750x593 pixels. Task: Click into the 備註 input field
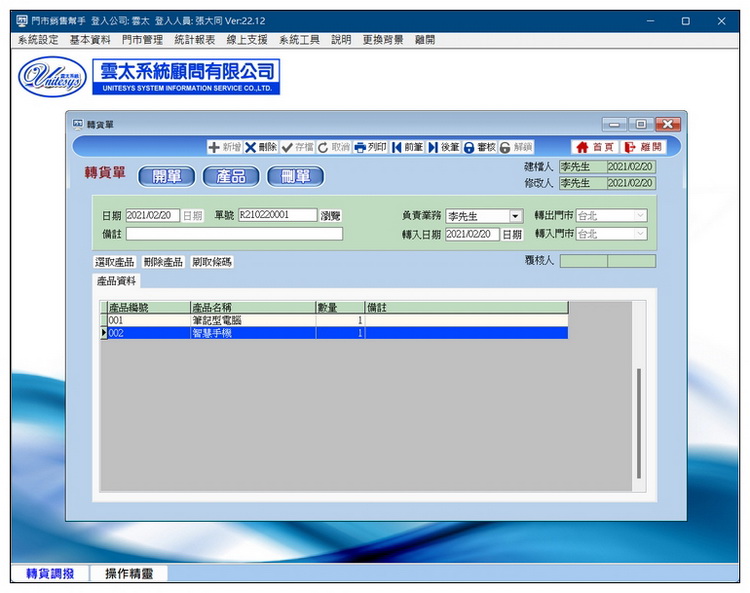(234, 234)
